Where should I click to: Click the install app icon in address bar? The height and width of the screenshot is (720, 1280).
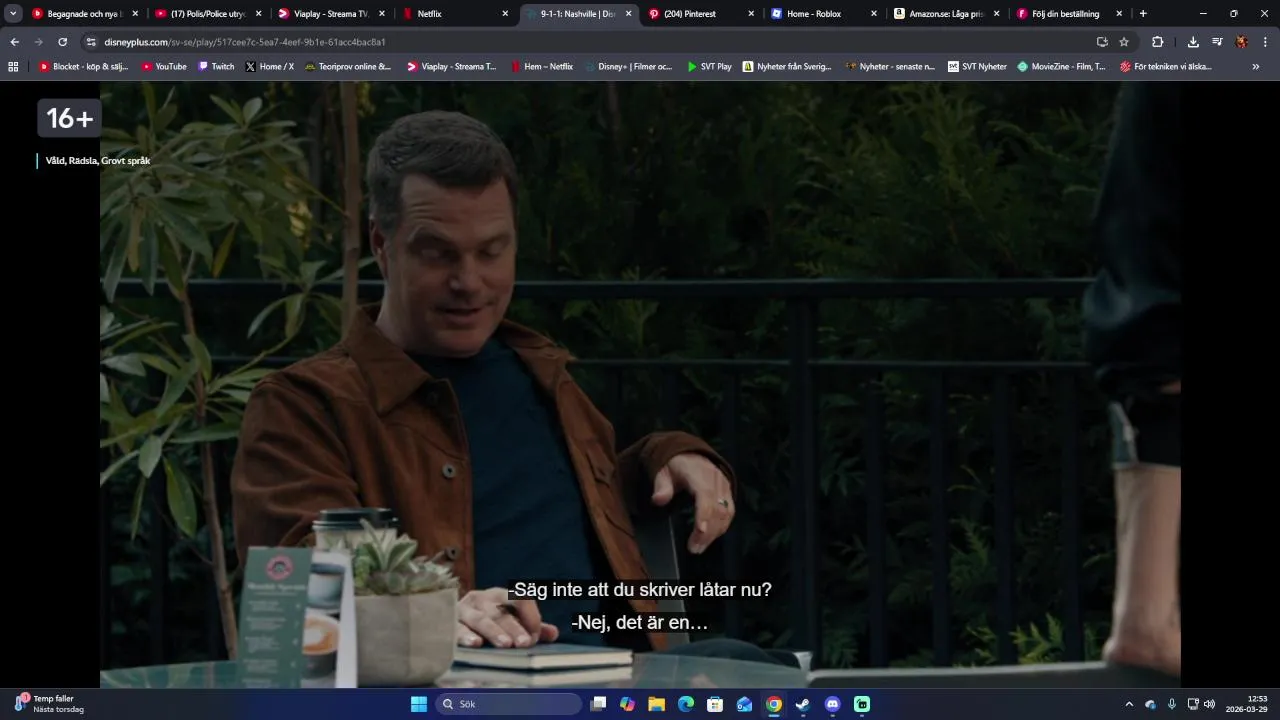coord(1102,42)
